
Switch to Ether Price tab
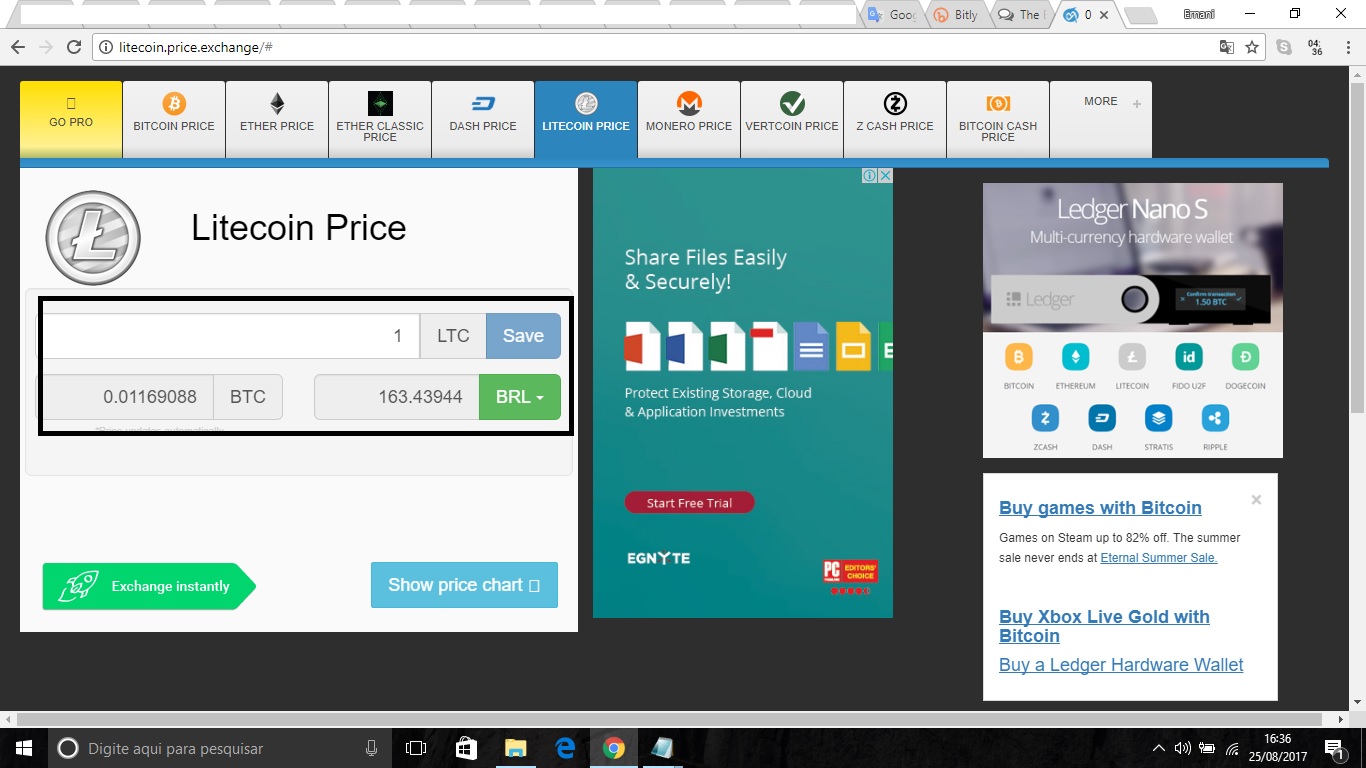point(277,120)
